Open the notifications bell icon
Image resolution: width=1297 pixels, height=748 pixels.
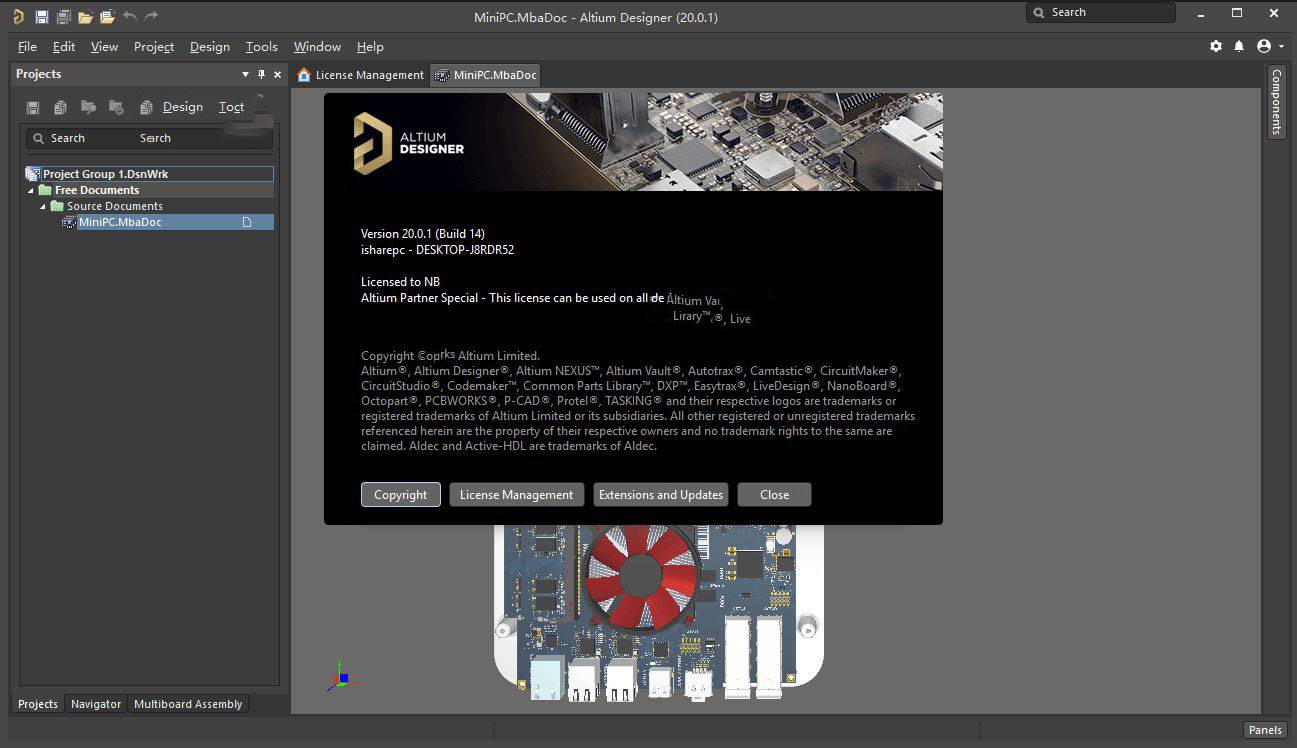pyautogui.click(x=1239, y=46)
